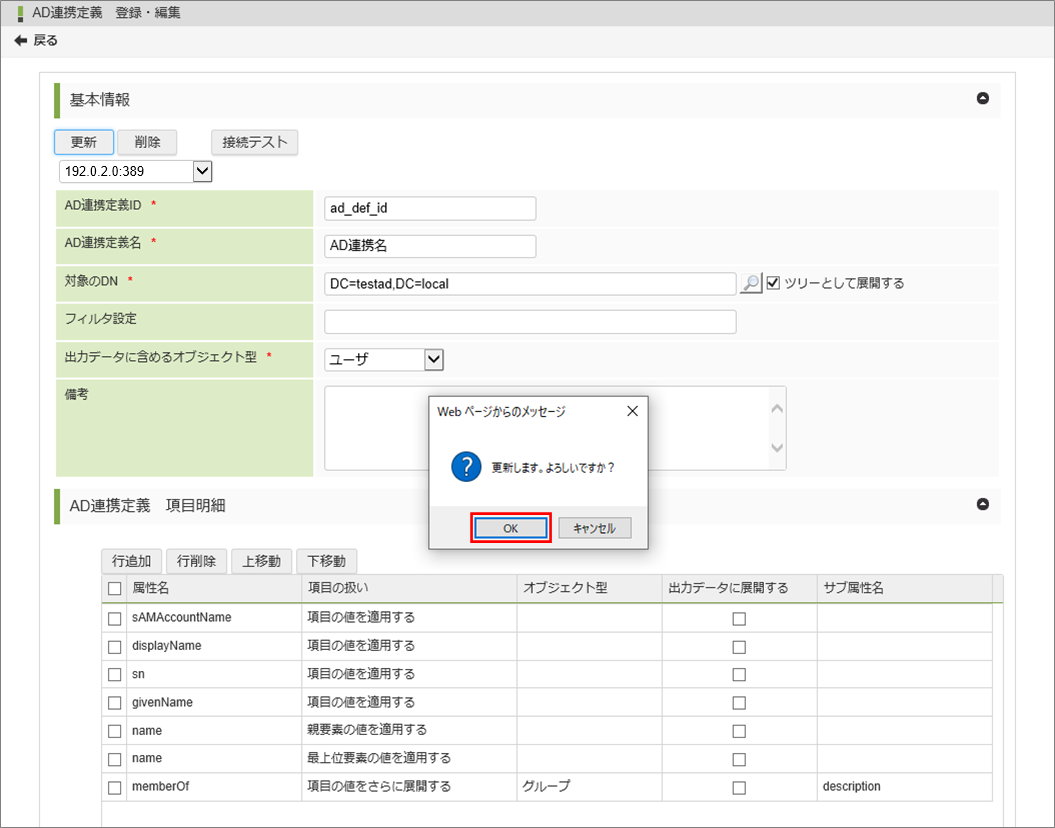Click the フィルタ設定 input field
The image size is (1055, 828).
coord(530,322)
